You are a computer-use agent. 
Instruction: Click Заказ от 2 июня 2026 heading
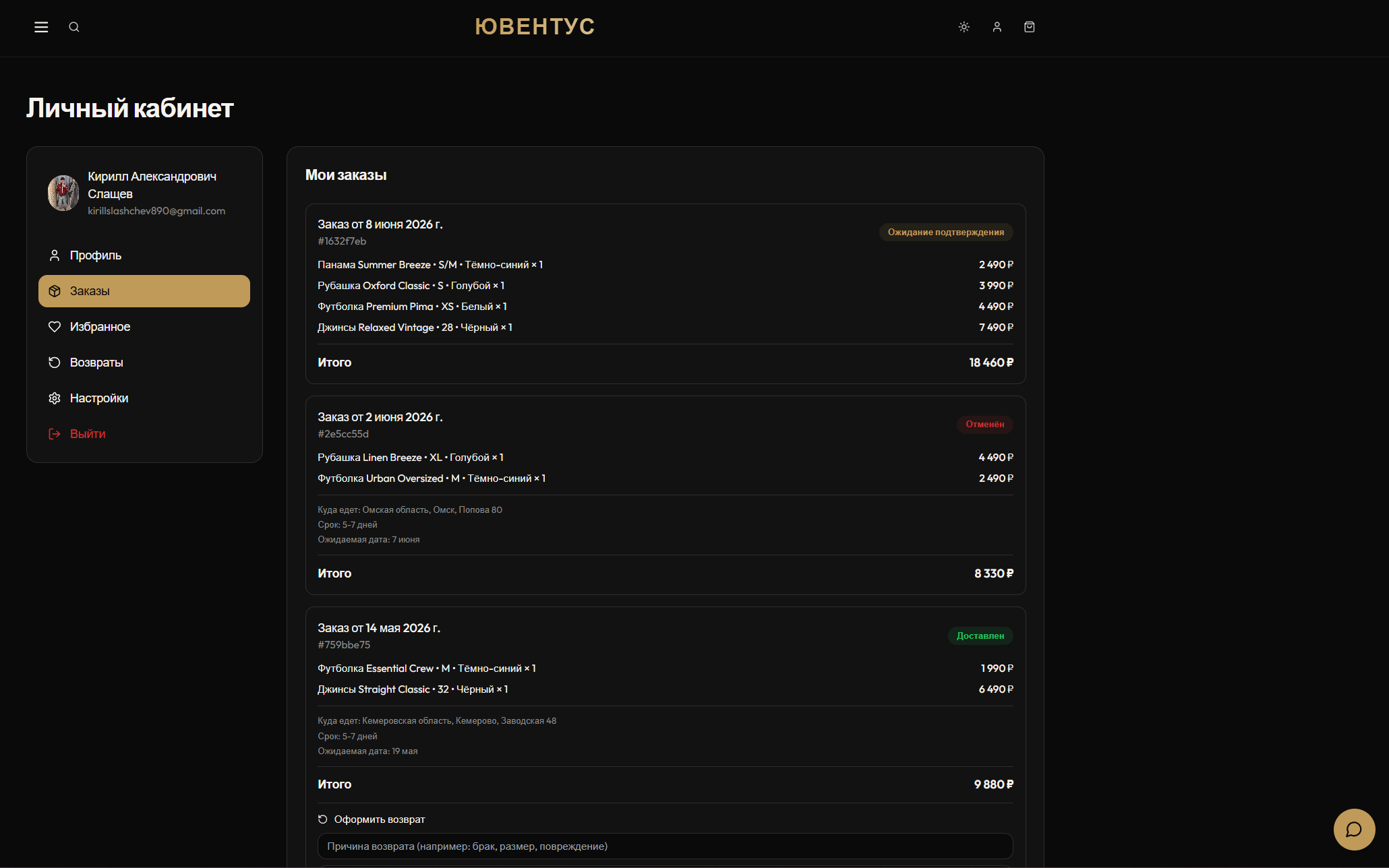click(x=380, y=417)
